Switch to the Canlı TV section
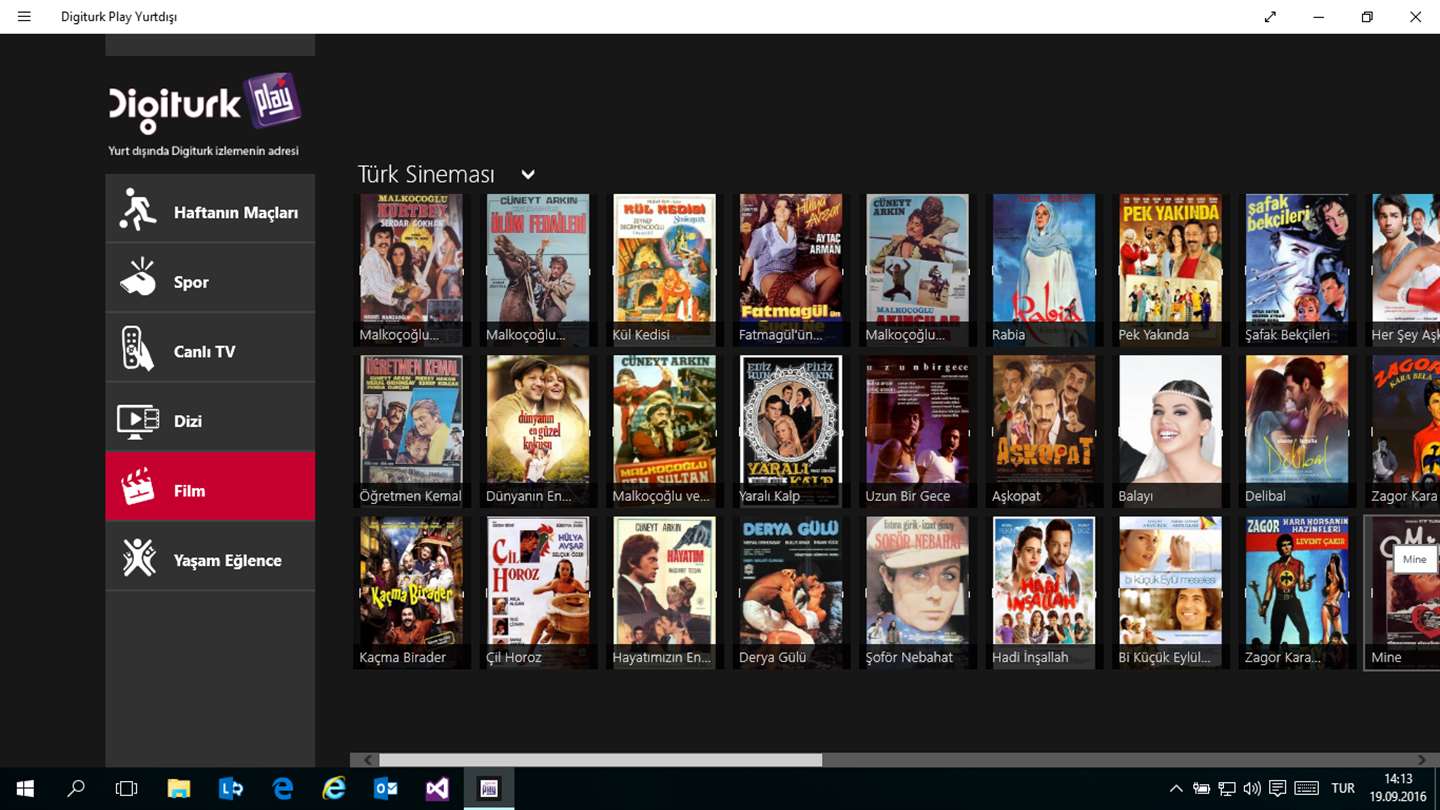This screenshot has width=1440, height=810. click(210, 348)
